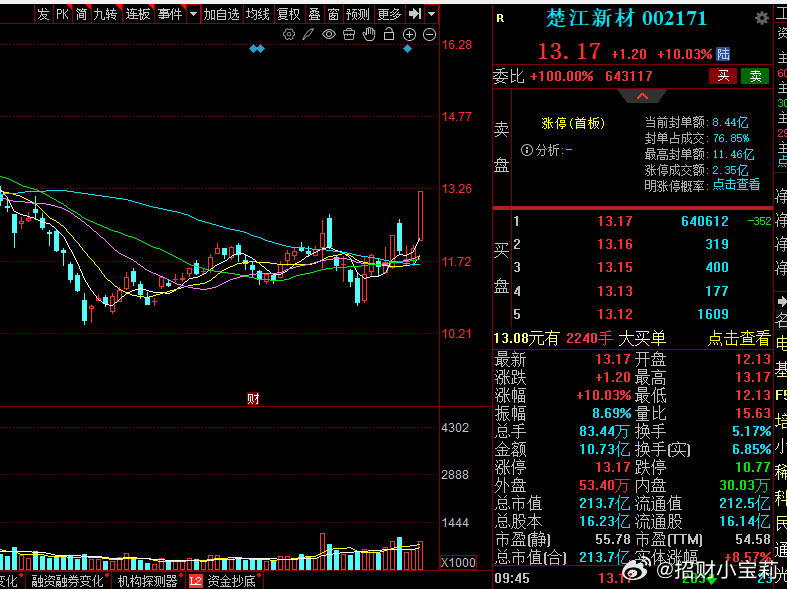787x589 pixels.
Task: Open the 预测 forecast tool
Action: tap(358, 14)
